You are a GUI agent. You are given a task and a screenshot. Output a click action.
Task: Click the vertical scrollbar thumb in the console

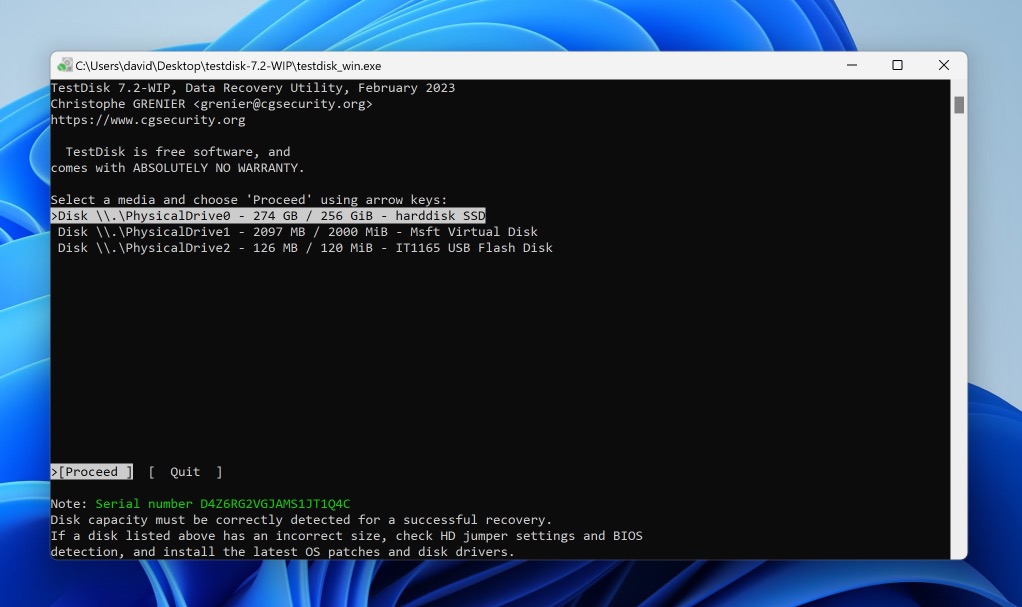point(959,105)
